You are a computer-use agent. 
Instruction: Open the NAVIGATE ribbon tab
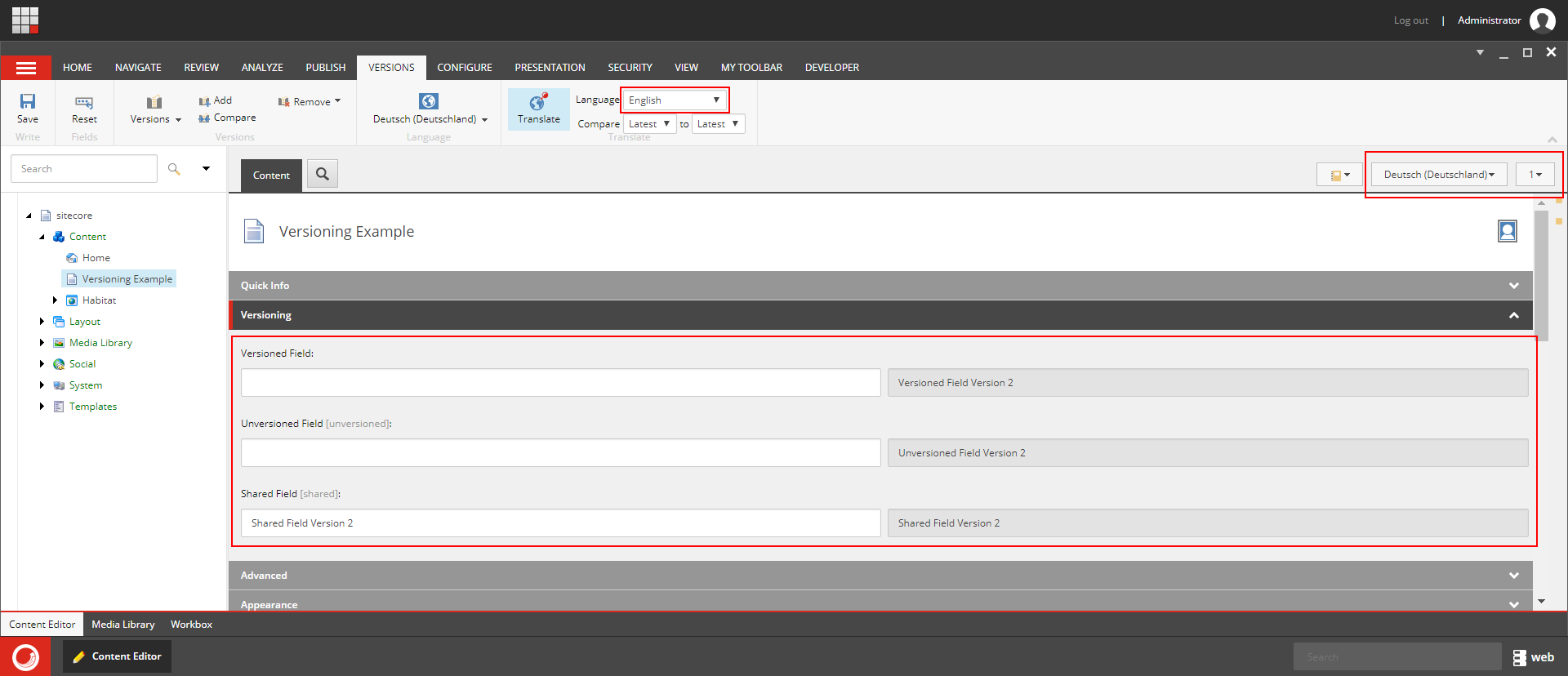138,68
